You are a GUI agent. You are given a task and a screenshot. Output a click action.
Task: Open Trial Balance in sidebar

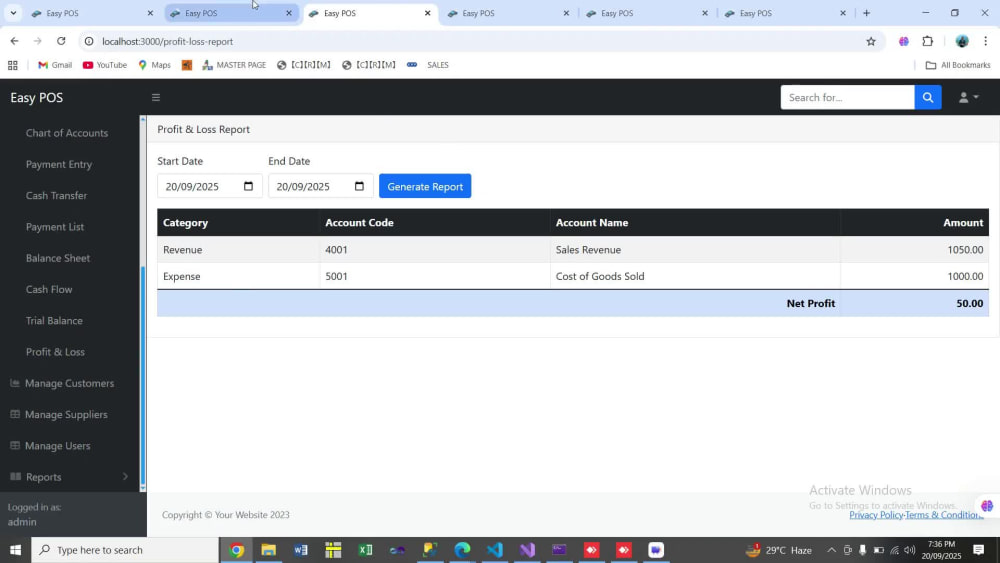click(54, 321)
